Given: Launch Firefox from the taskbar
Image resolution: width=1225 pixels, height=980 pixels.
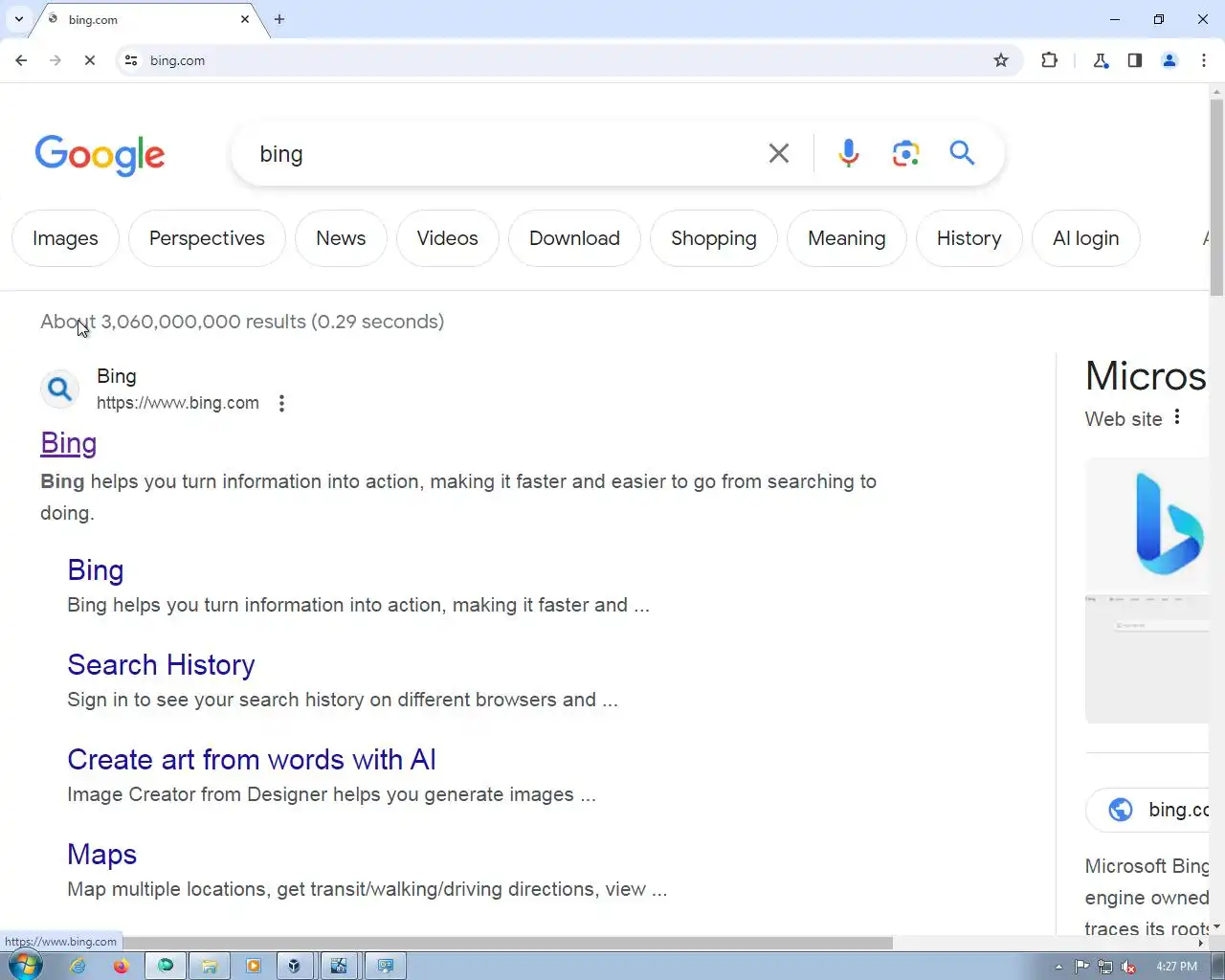Looking at the screenshot, I should tap(121, 966).
